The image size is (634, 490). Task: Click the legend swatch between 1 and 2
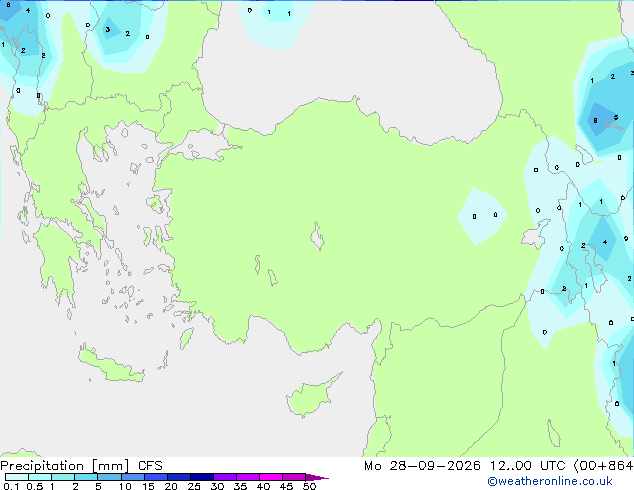(x=63, y=477)
